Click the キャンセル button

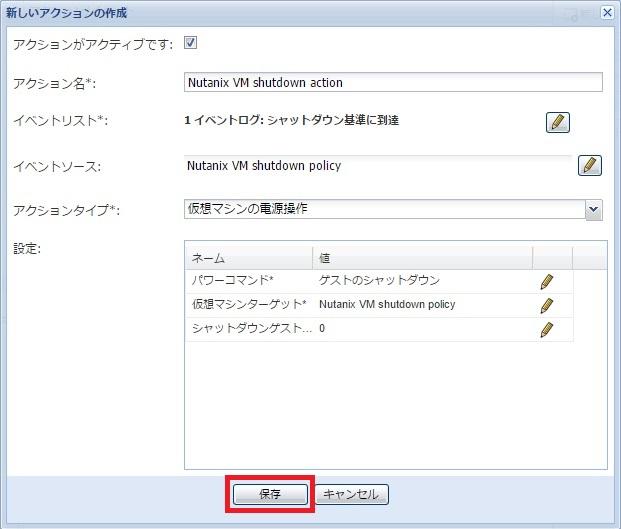click(351, 494)
